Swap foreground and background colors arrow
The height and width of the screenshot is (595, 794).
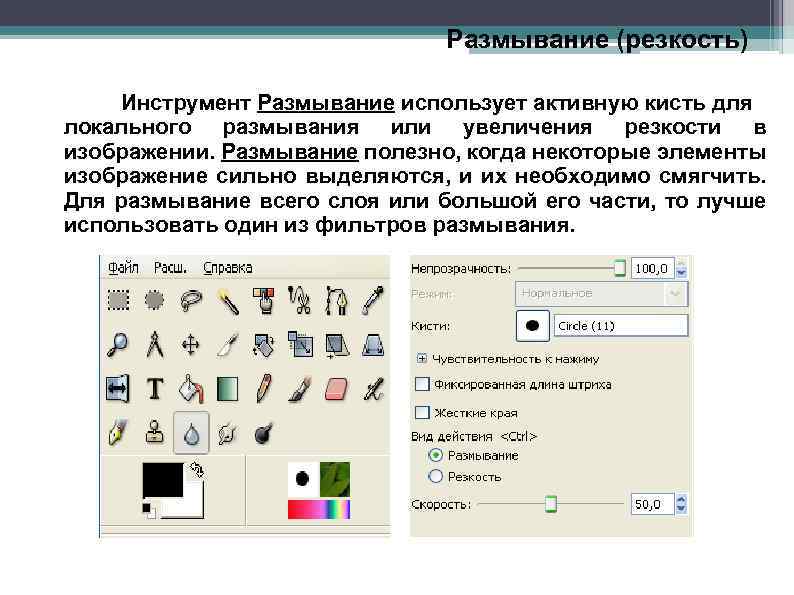[197, 470]
